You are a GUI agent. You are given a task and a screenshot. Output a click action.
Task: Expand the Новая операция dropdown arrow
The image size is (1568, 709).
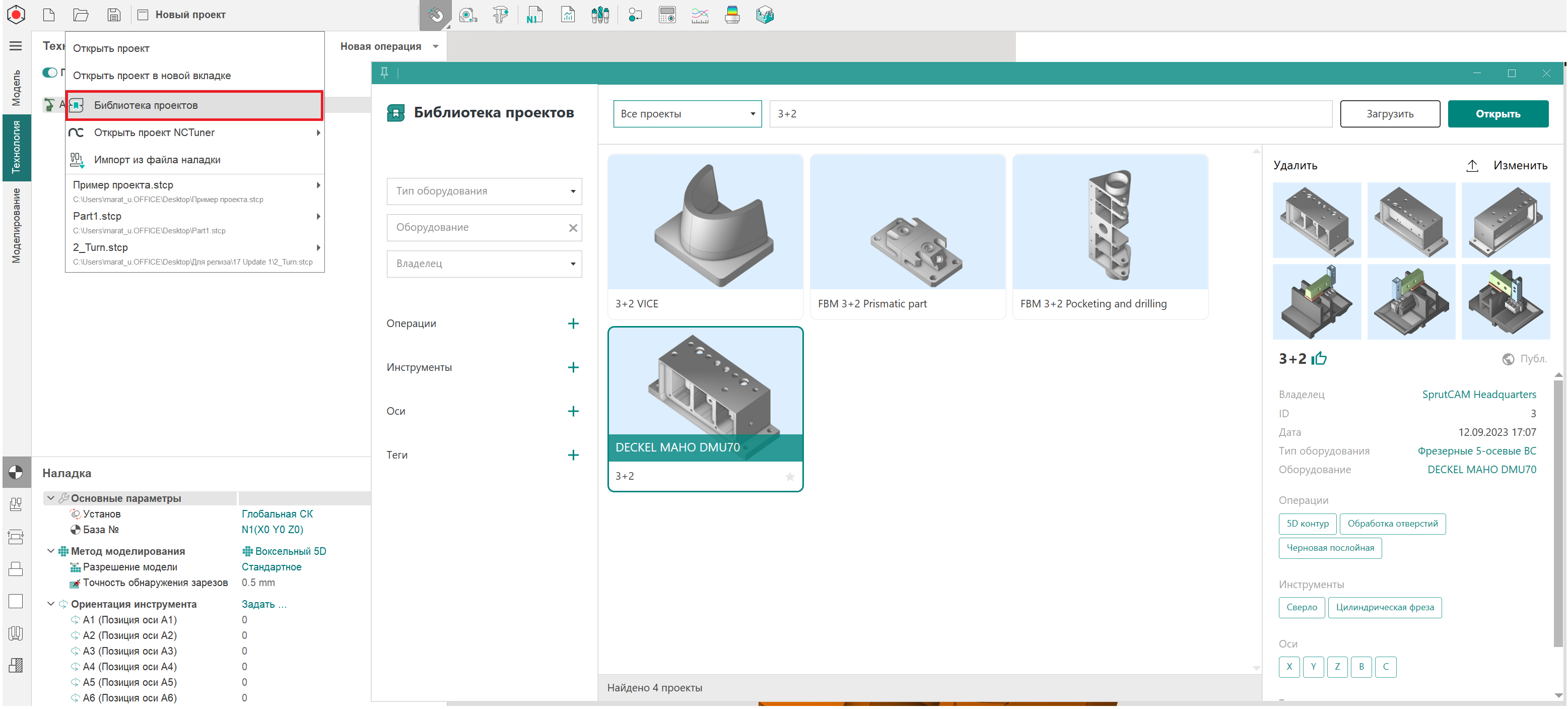pos(435,46)
